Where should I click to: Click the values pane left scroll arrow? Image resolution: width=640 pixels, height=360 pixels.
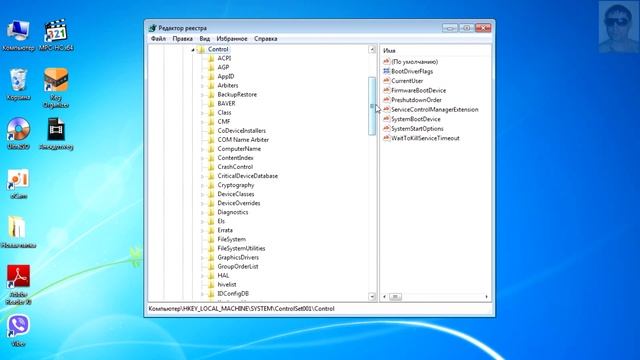pos(384,297)
